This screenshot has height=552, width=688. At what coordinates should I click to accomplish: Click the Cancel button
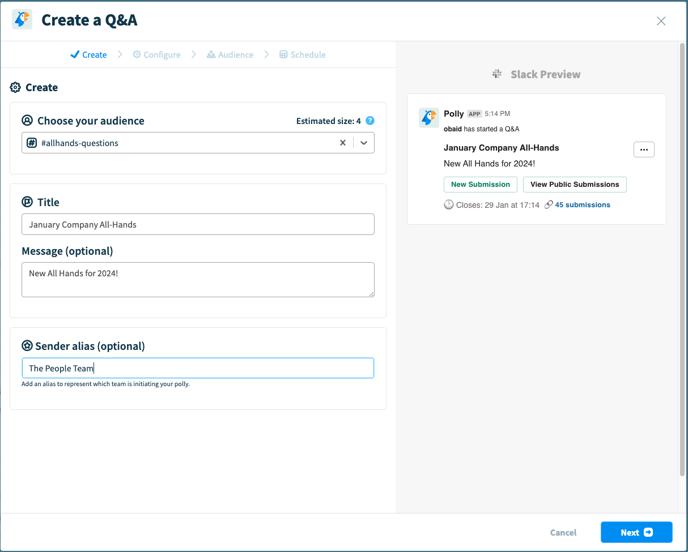pyautogui.click(x=563, y=532)
